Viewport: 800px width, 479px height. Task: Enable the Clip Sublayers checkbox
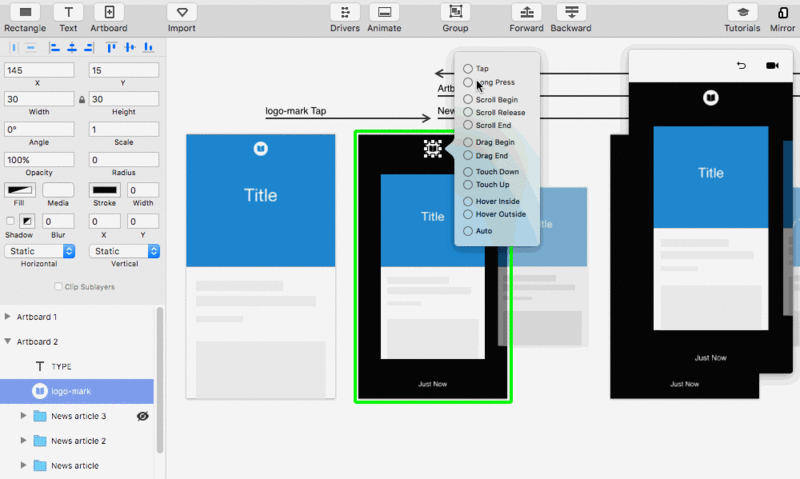pos(58,287)
